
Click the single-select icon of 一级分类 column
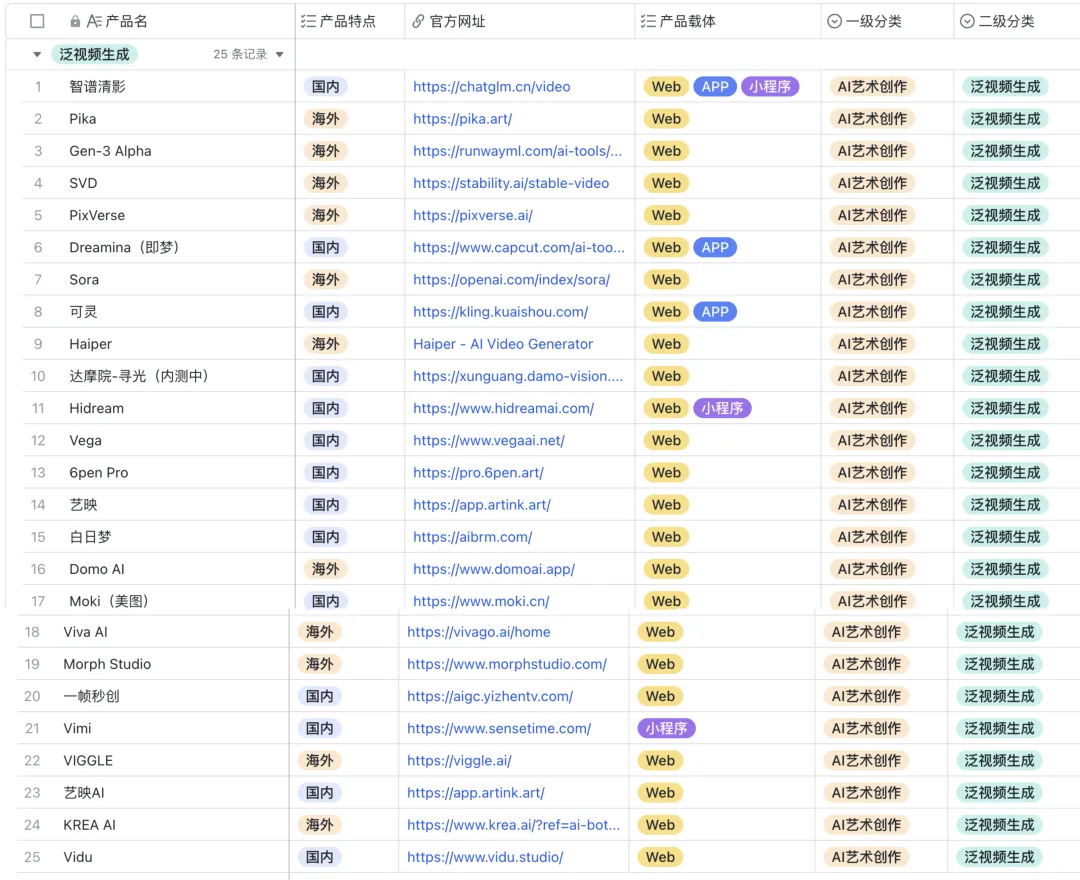point(834,21)
